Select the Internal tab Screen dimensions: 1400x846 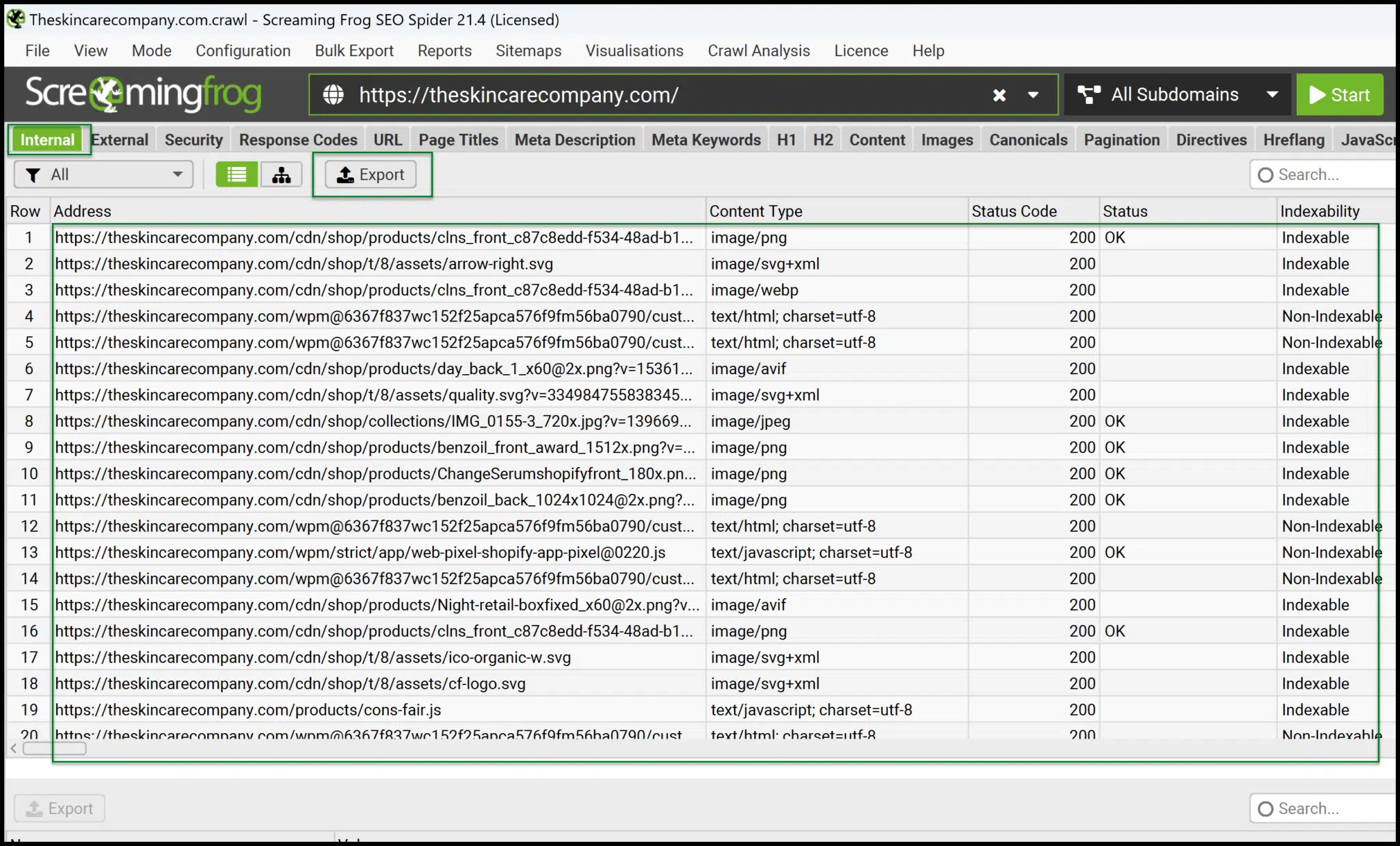point(48,140)
